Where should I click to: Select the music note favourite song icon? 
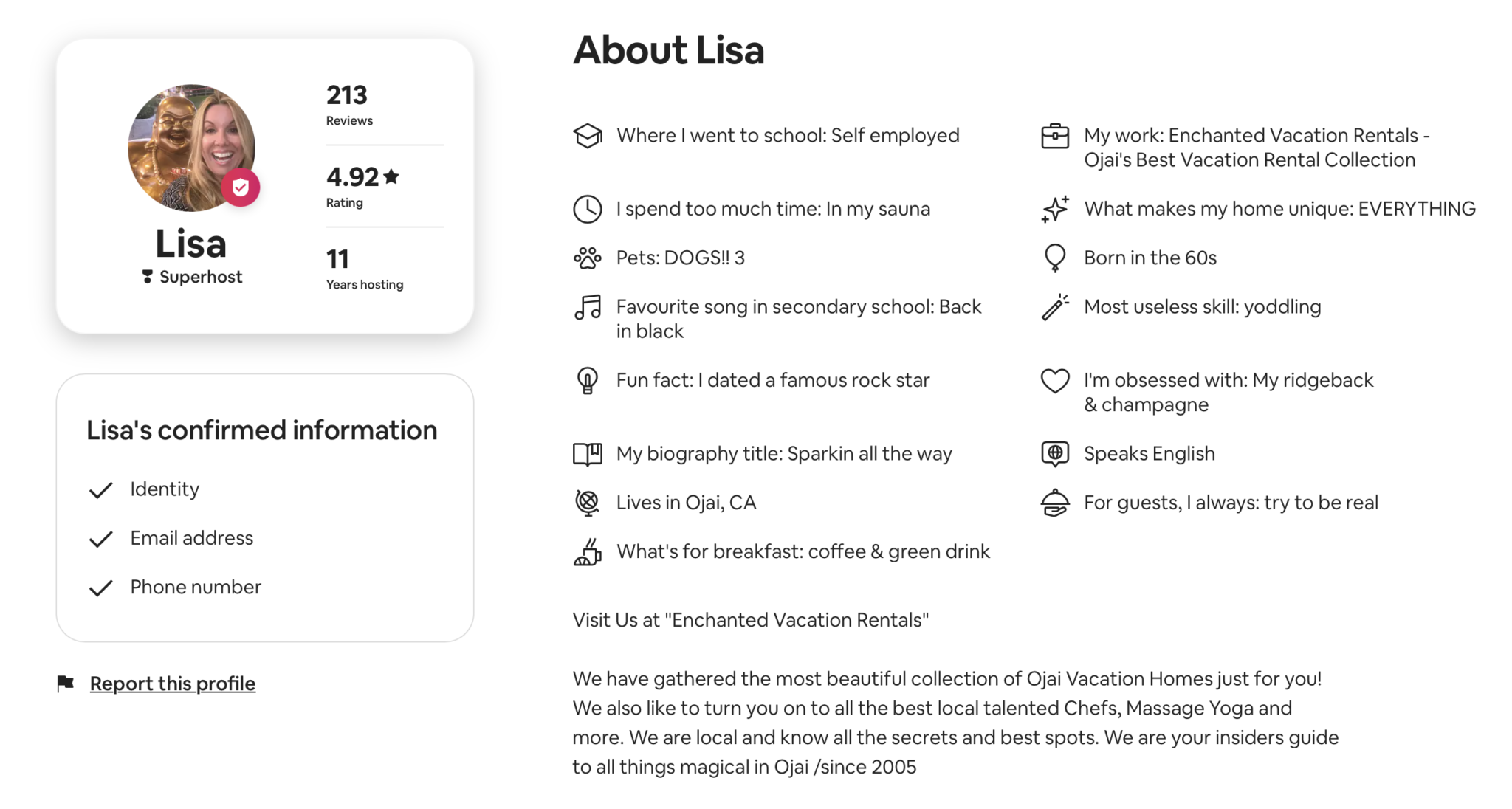[587, 308]
